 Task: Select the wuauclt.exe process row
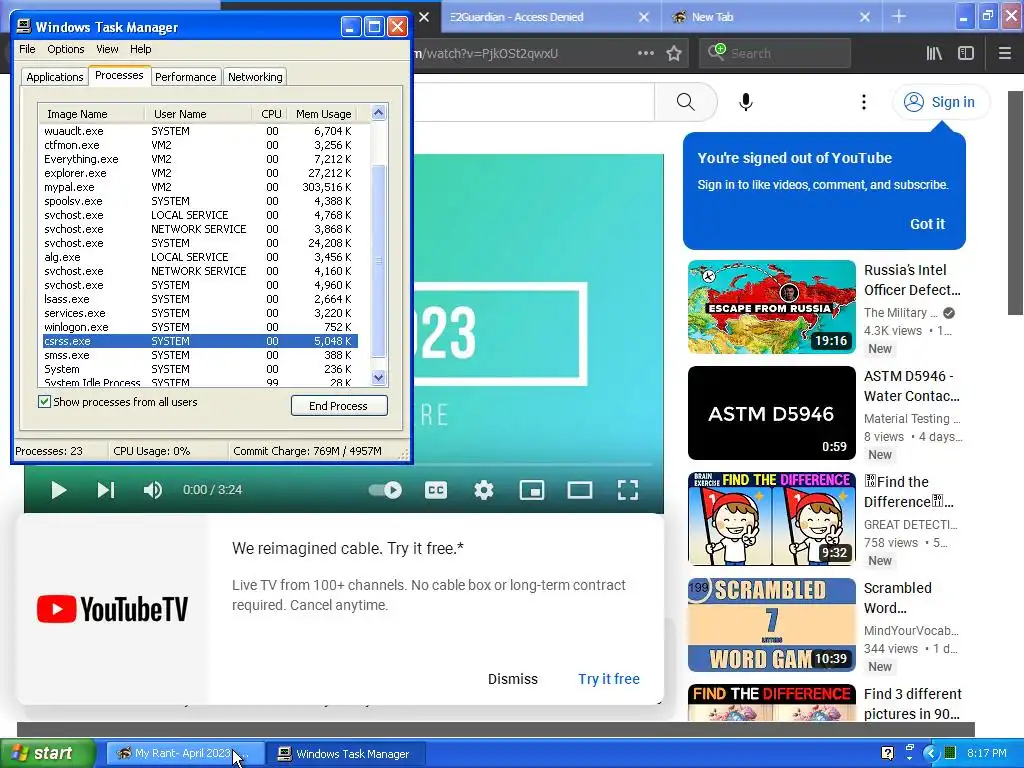pos(200,131)
